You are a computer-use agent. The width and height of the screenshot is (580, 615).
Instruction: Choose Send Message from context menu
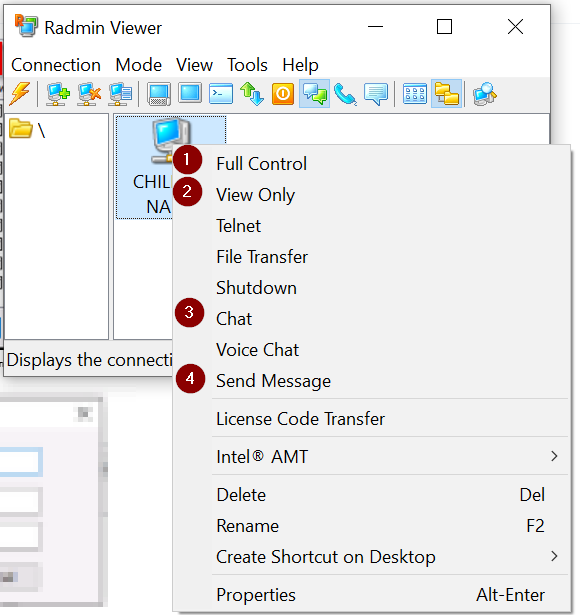371,380
